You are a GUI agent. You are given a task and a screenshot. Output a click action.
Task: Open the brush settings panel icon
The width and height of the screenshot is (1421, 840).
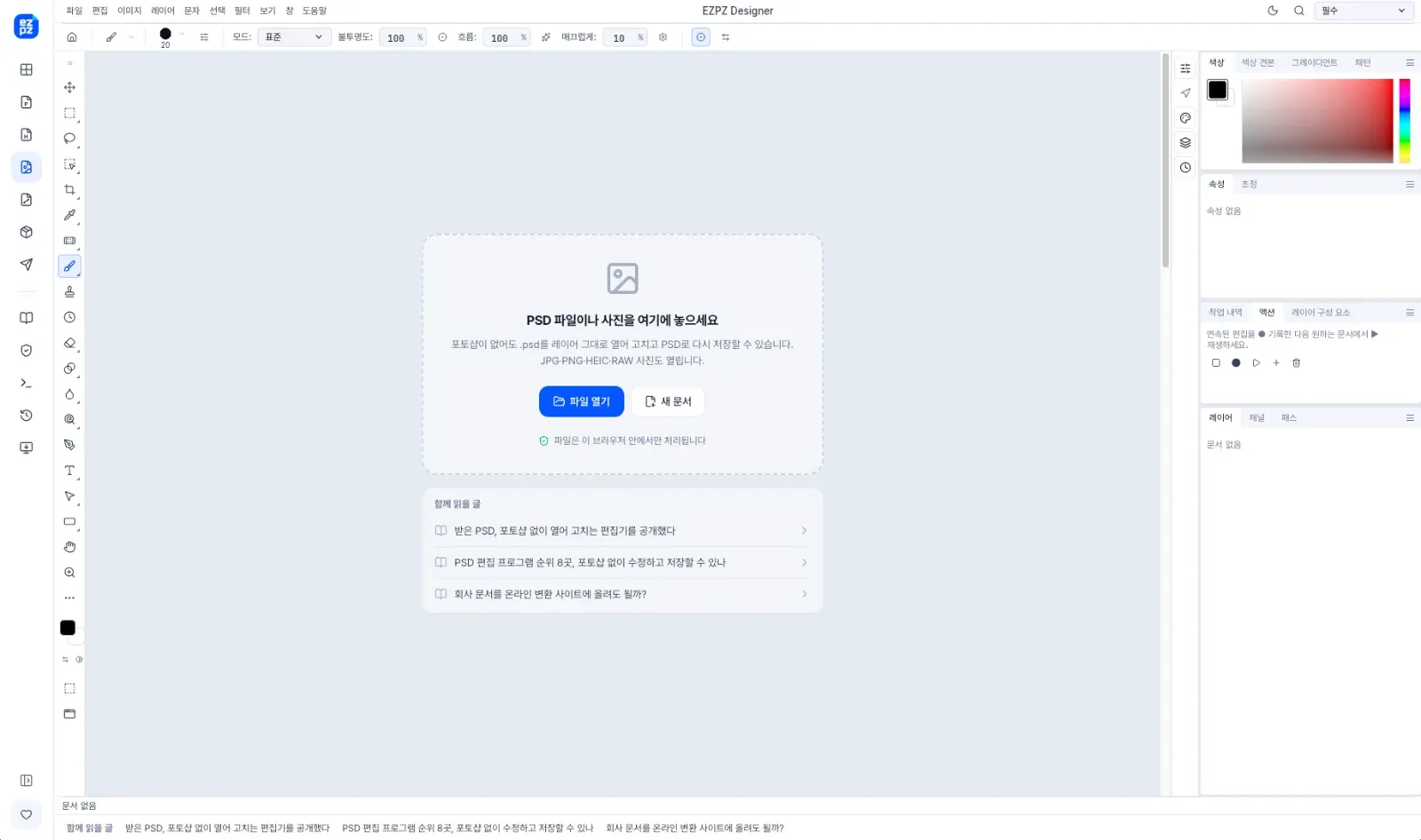tap(204, 37)
